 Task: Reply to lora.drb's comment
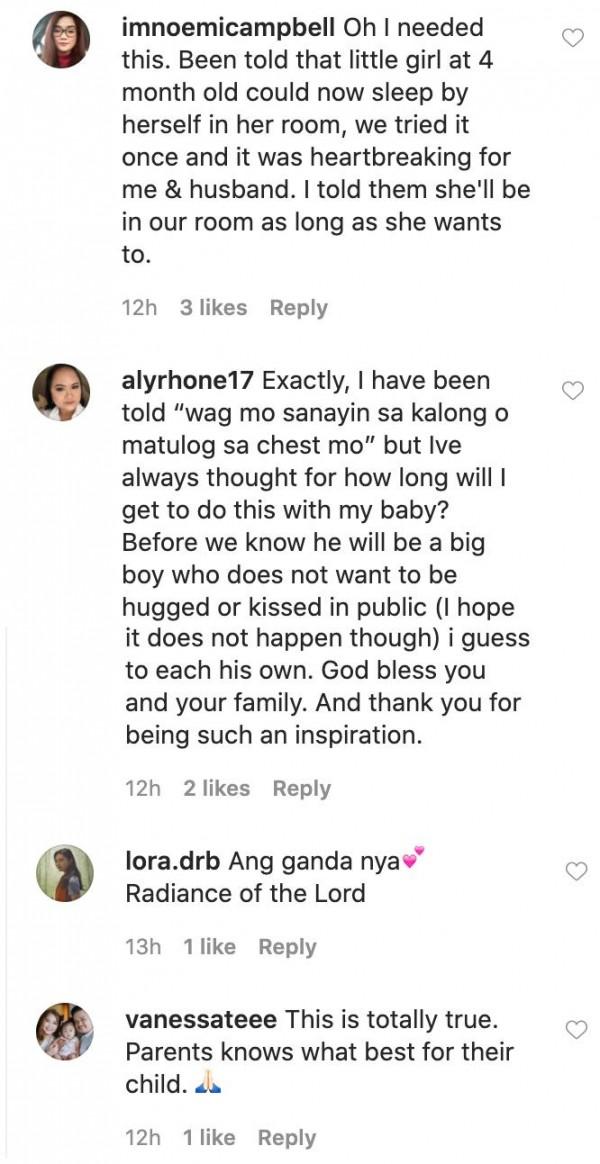coord(287,946)
